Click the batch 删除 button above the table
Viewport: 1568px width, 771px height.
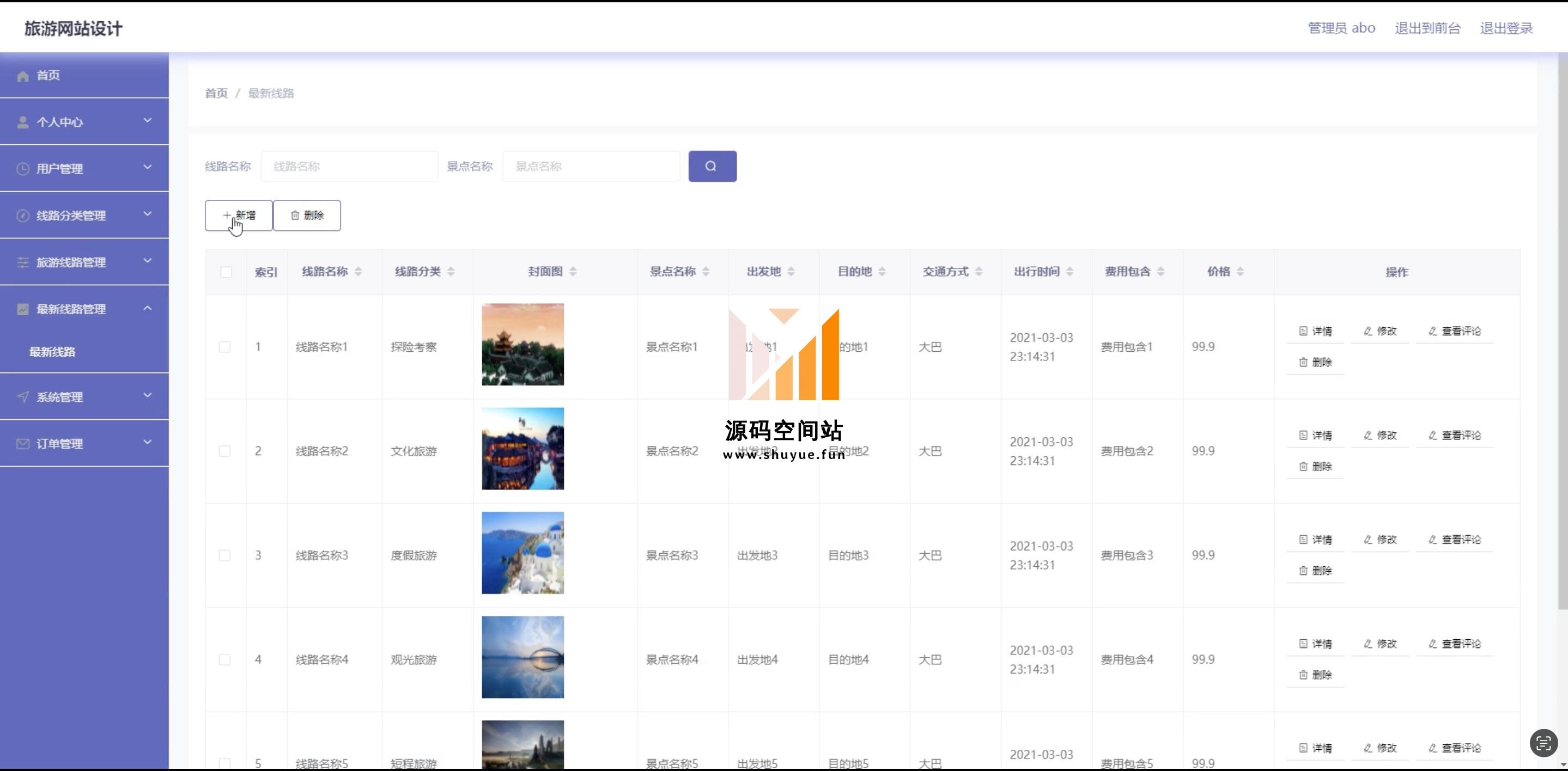coord(307,216)
